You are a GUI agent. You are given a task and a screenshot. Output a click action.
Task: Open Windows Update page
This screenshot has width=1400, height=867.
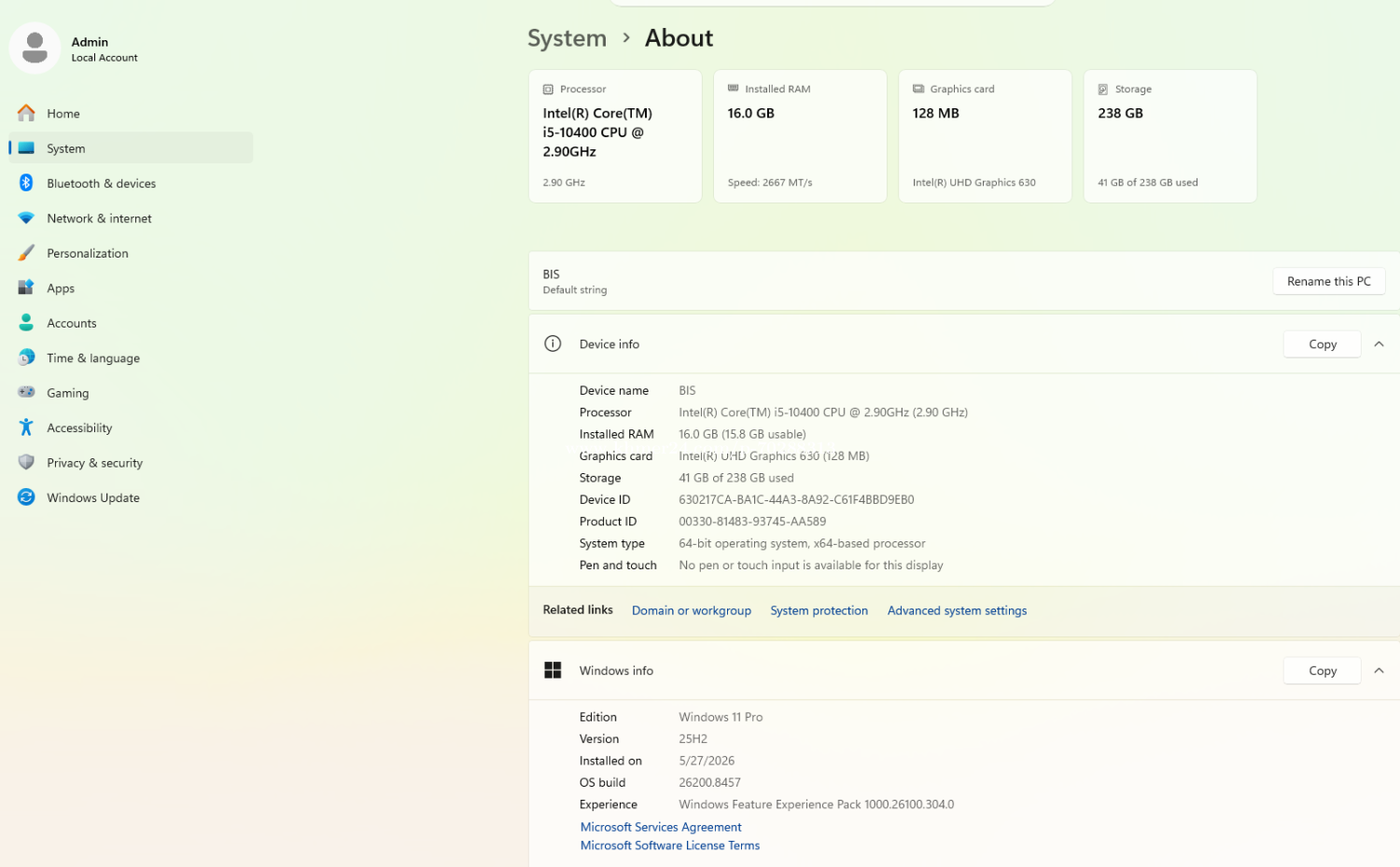click(131, 497)
